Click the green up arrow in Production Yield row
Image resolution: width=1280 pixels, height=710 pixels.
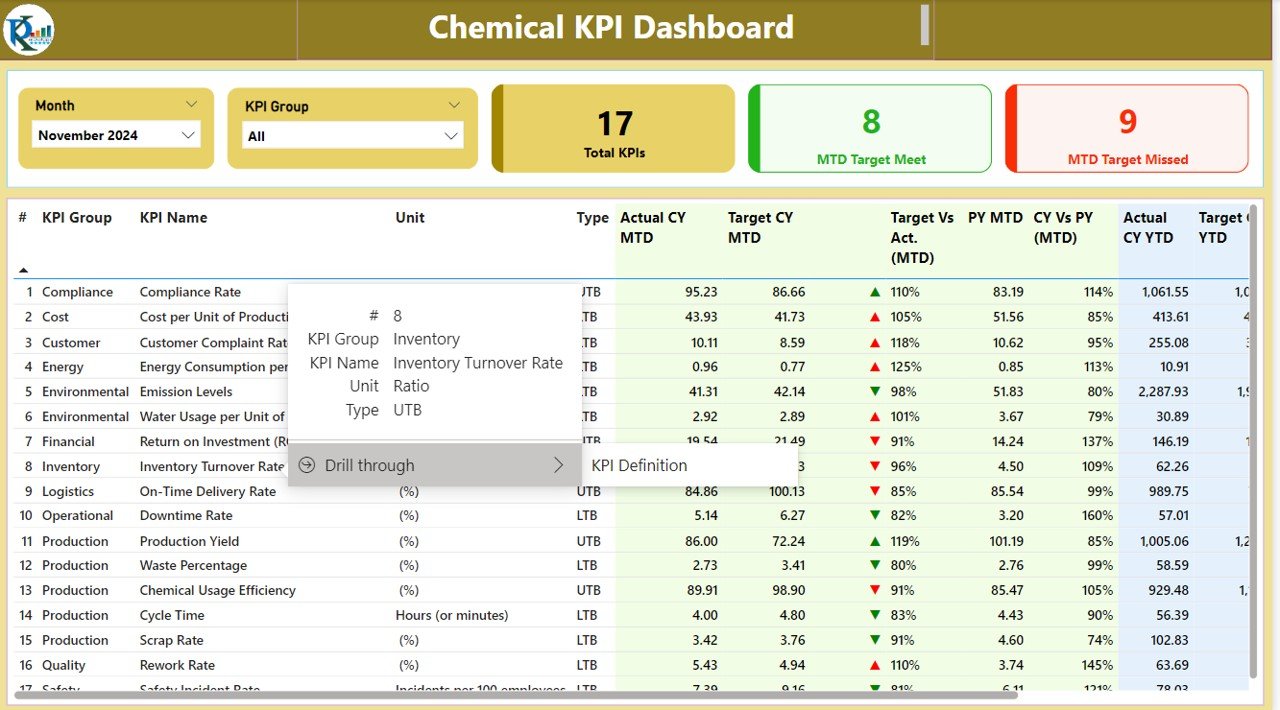pyautogui.click(x=875, y=541)
